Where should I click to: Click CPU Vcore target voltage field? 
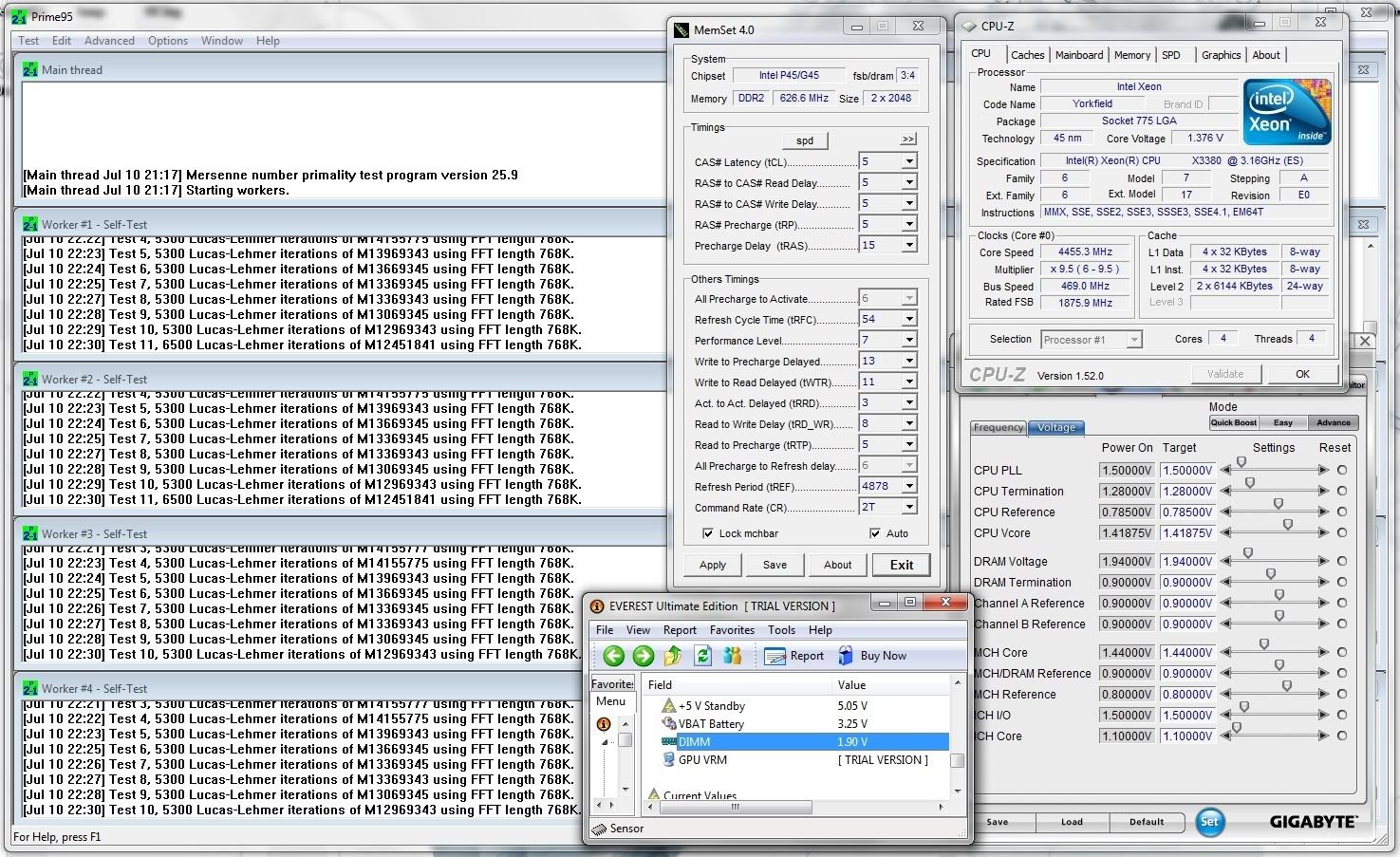click(x=1186, y=532)
